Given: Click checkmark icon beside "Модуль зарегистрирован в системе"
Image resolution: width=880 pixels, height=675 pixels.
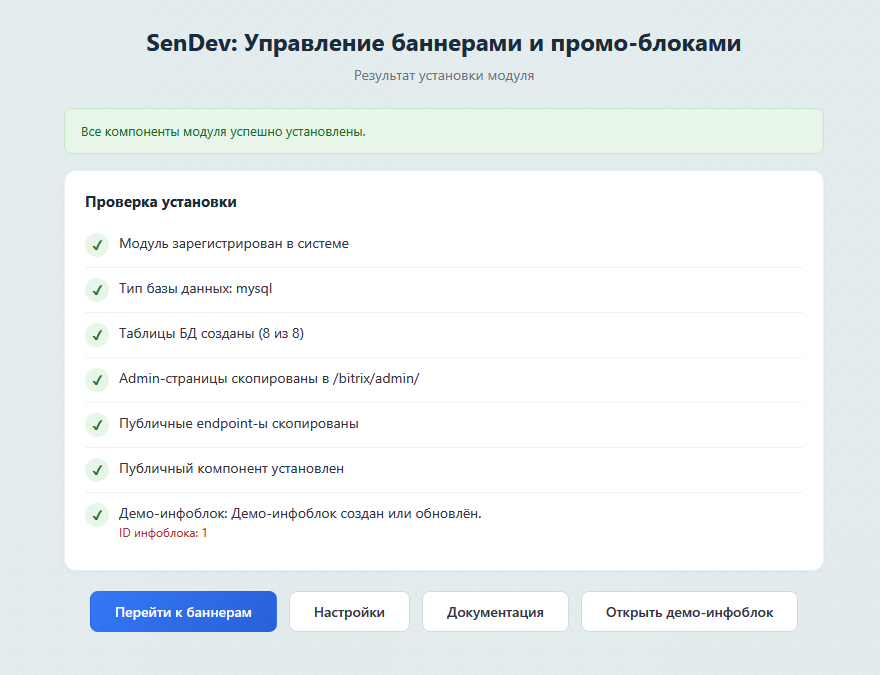Looking at the screenshot, I should pos(97,245).
